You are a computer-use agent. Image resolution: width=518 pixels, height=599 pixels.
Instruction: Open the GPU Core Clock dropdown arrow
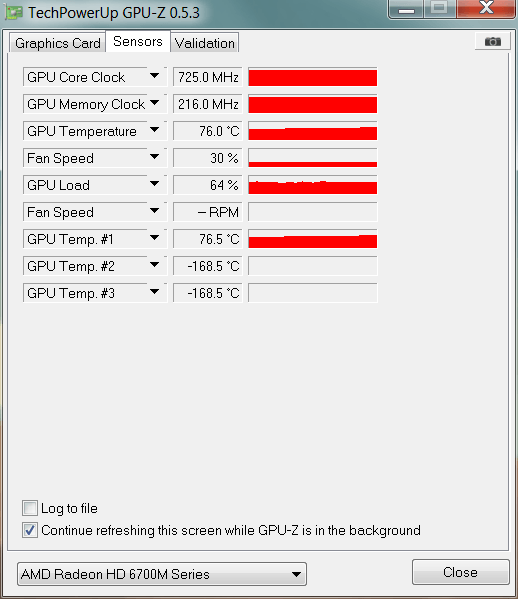point(154,76)
